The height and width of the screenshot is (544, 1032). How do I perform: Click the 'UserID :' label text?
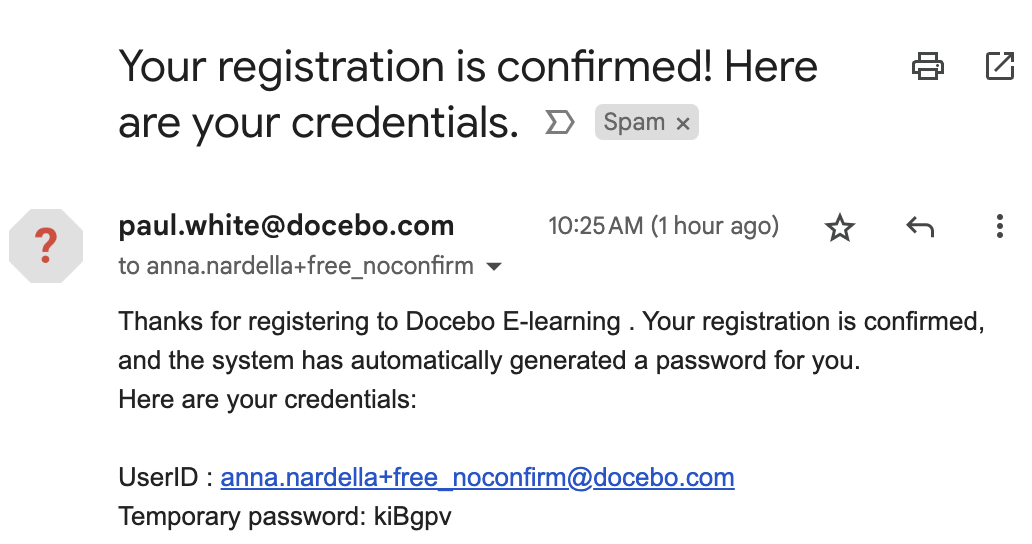pyautogui.click(x=166, y=478)
